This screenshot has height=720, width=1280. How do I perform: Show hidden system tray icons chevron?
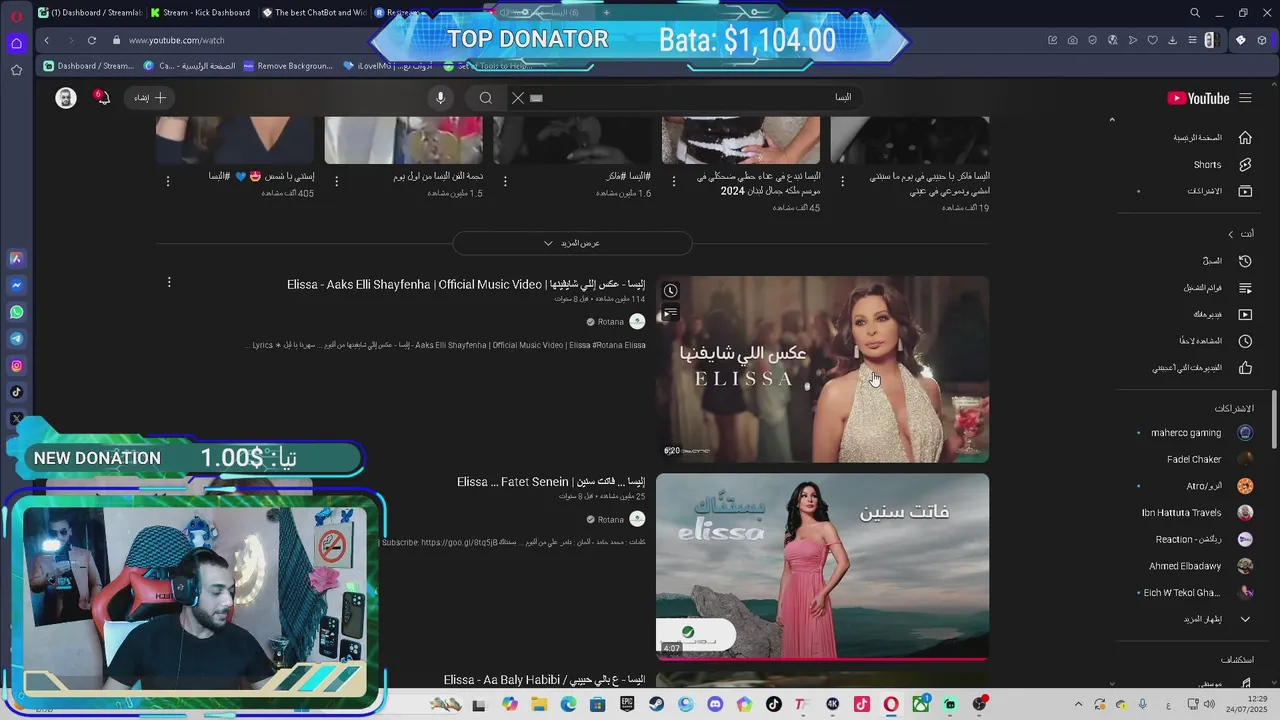(1078, 705)
